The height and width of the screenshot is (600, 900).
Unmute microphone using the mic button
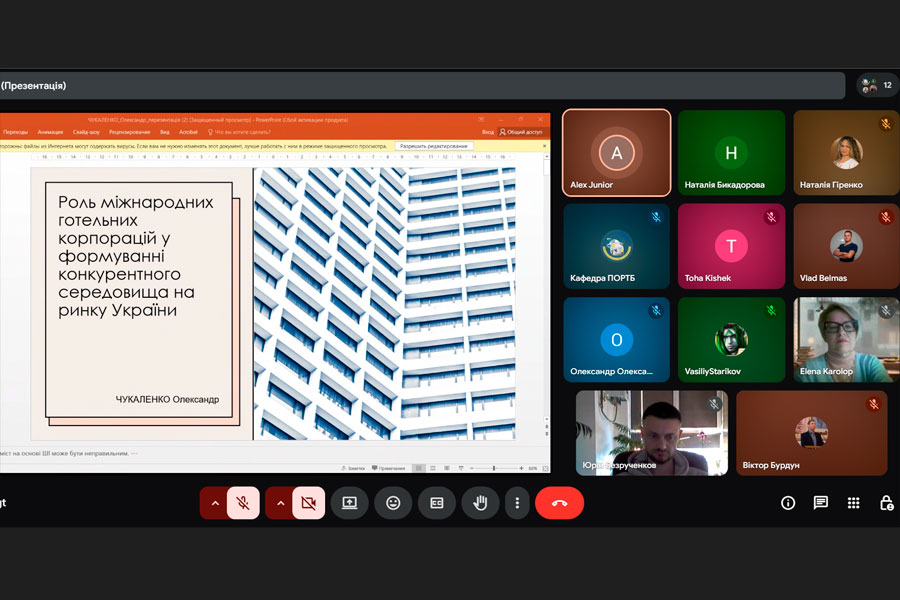(x=243, y=503)
